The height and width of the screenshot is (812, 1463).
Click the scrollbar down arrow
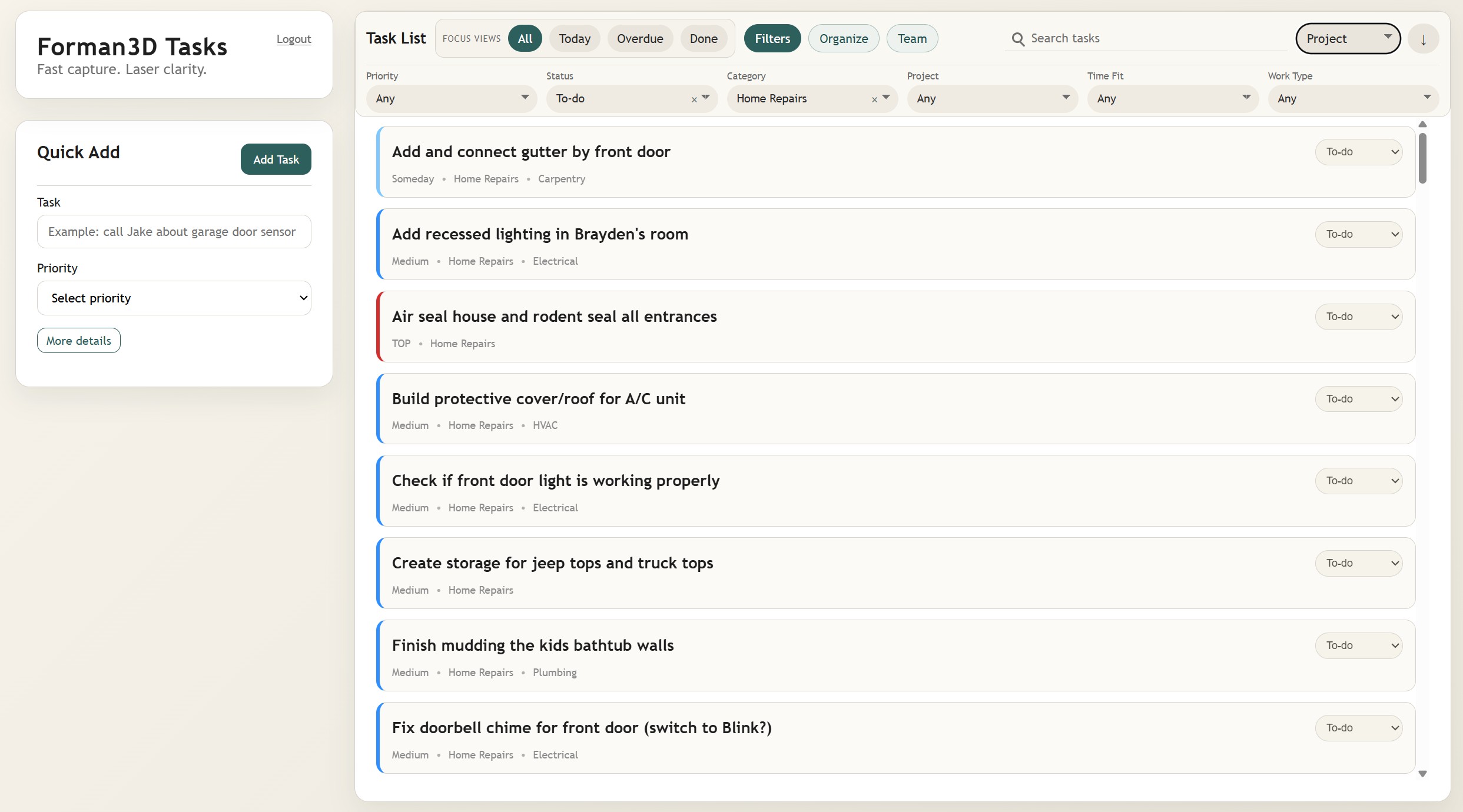coord(1422,774)
